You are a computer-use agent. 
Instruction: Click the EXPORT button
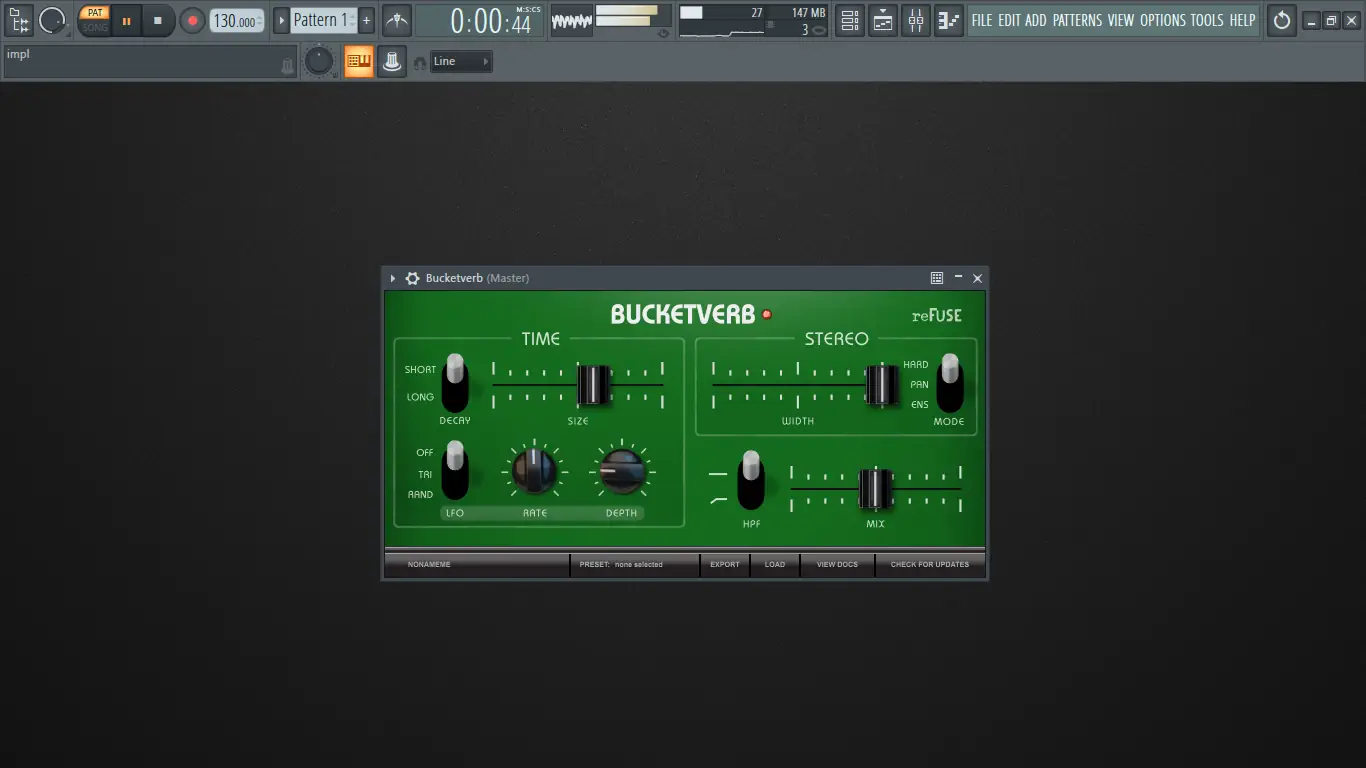click(725, 564)
